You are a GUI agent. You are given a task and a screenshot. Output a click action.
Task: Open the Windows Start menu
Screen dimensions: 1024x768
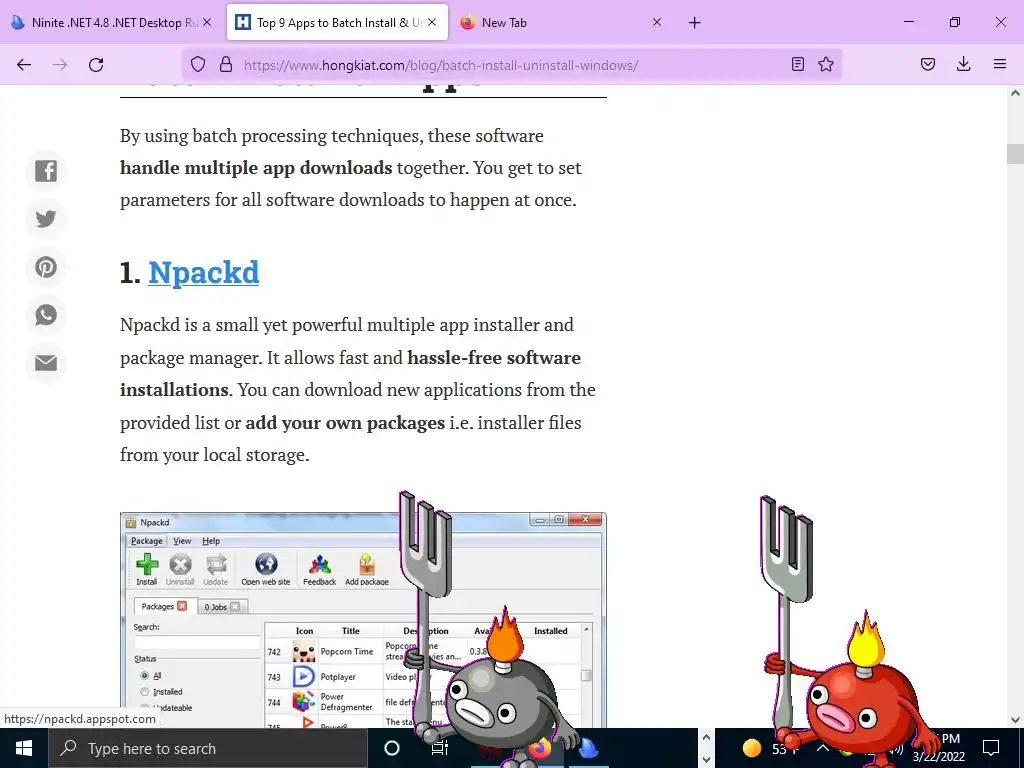click(x=24, y=748)
